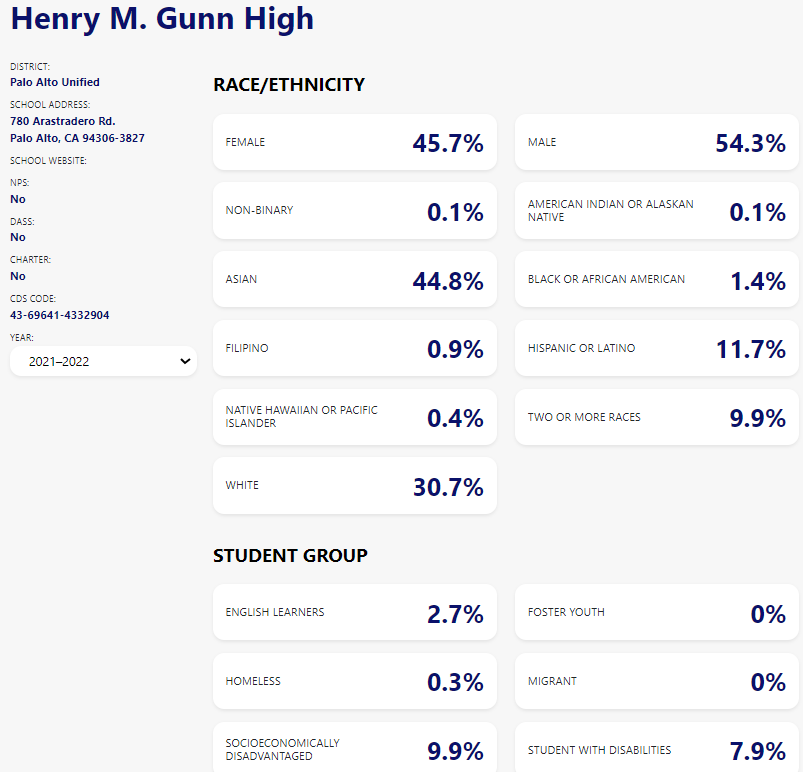
Task: Select the American Indian or Alaskan Native card
Action: click(656, 211)
